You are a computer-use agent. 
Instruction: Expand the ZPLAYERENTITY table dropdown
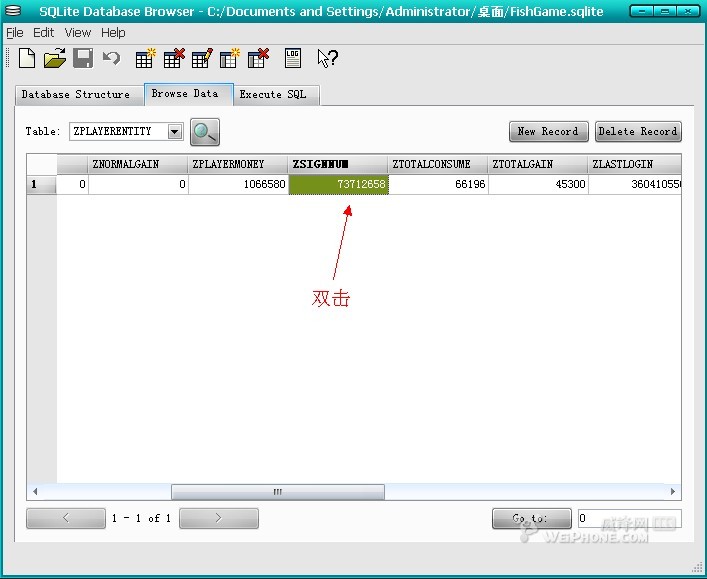pos(175,132)
